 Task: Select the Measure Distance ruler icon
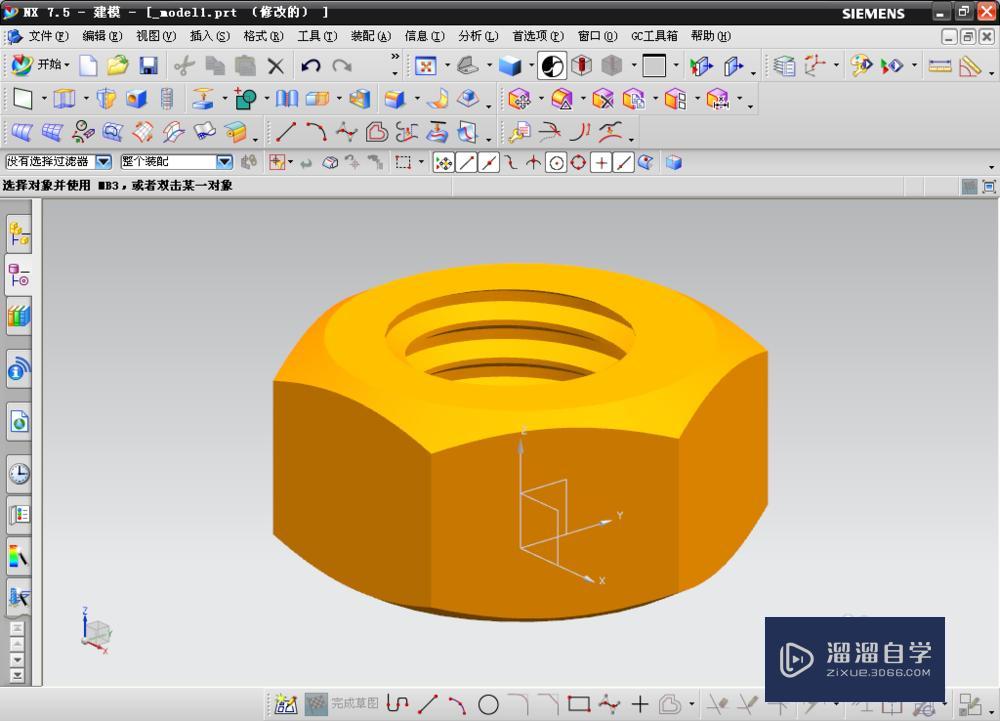pyautogui.click(x=940, y=66)
